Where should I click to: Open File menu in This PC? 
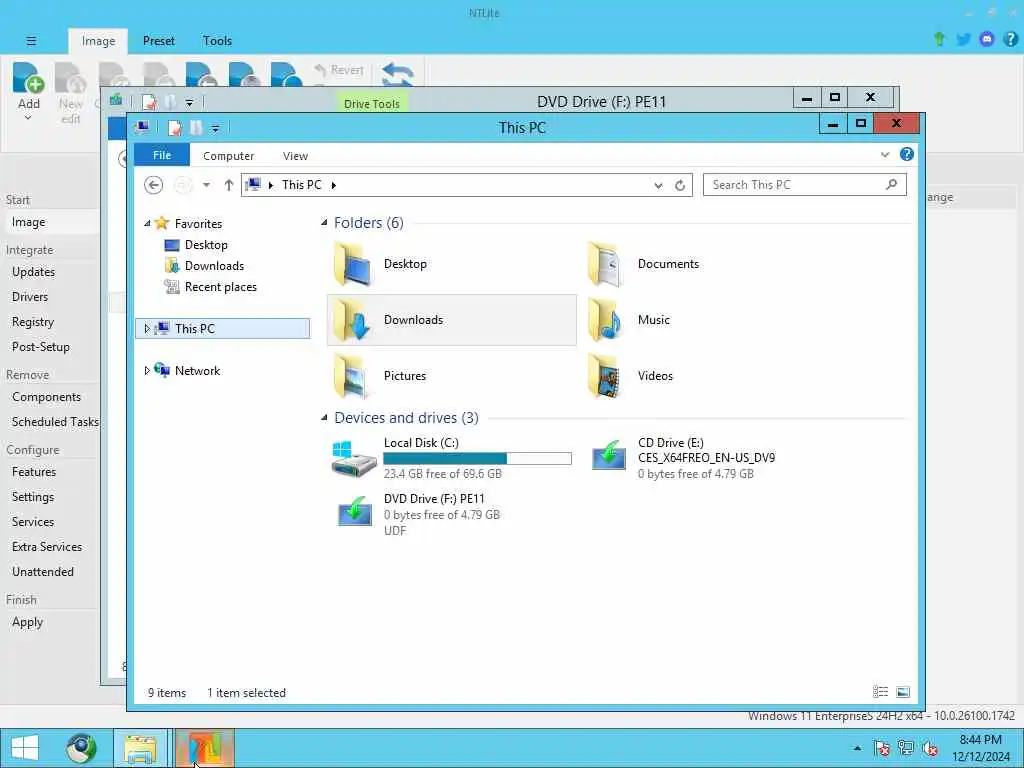pos(162,155)
